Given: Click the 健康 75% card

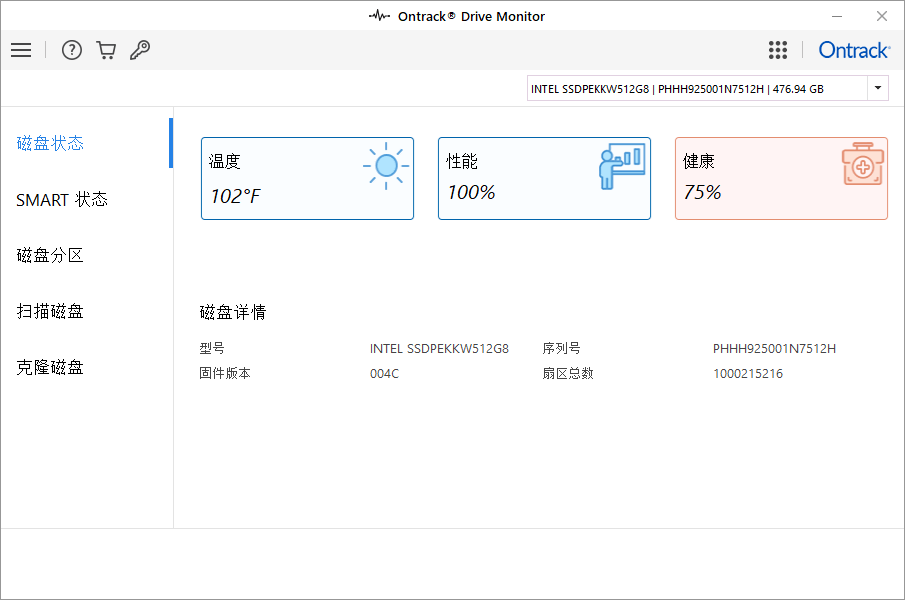Looking at the screenshot, I should pyautogui.click(x=781, y=178).
